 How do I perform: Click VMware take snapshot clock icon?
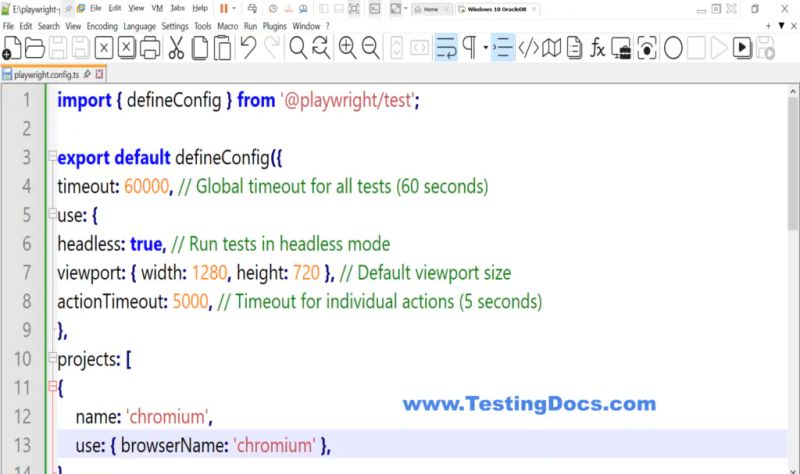click(273, 9)
